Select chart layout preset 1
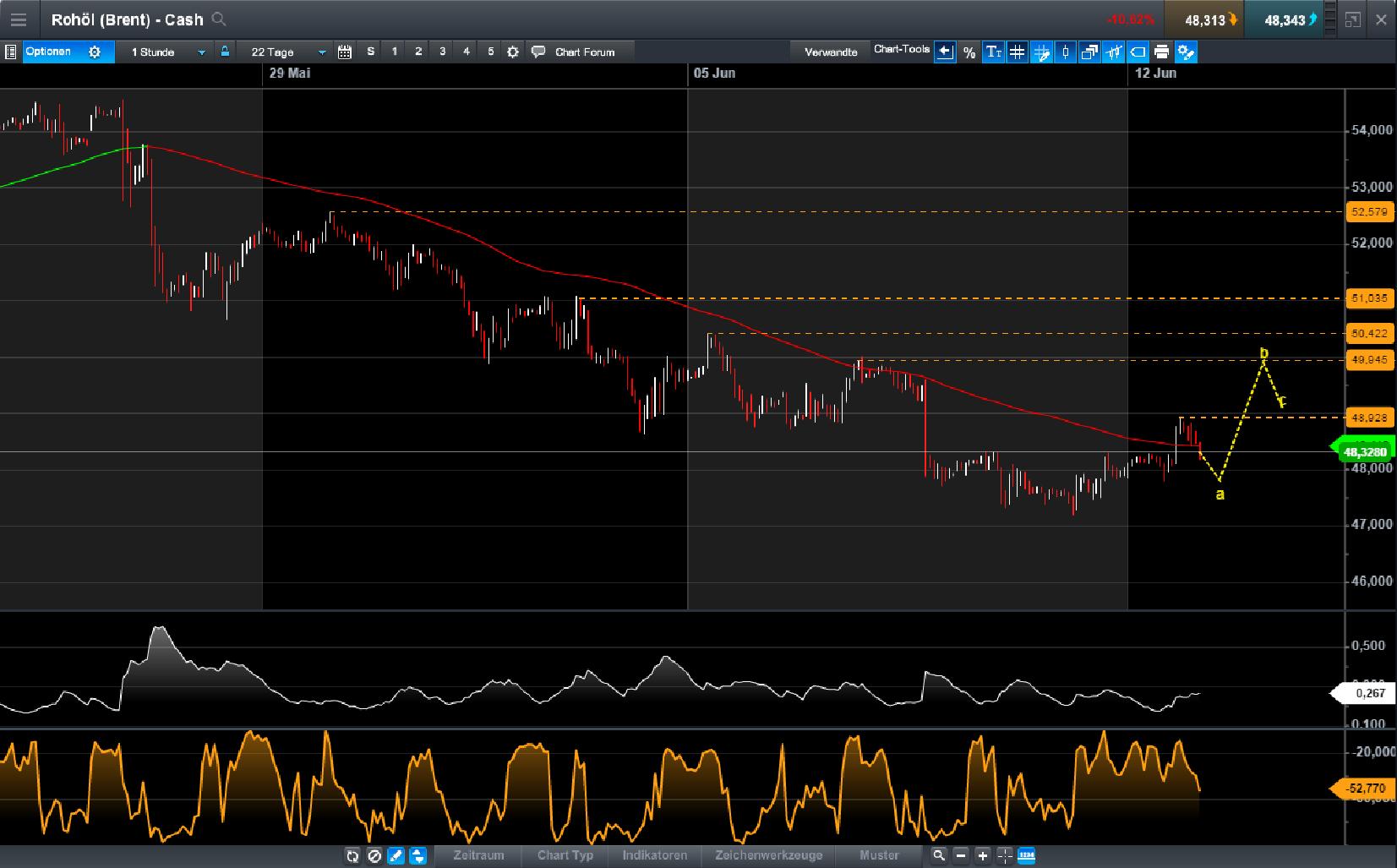The height and width of the screenshot is (868, 1397). click(394, 52)
